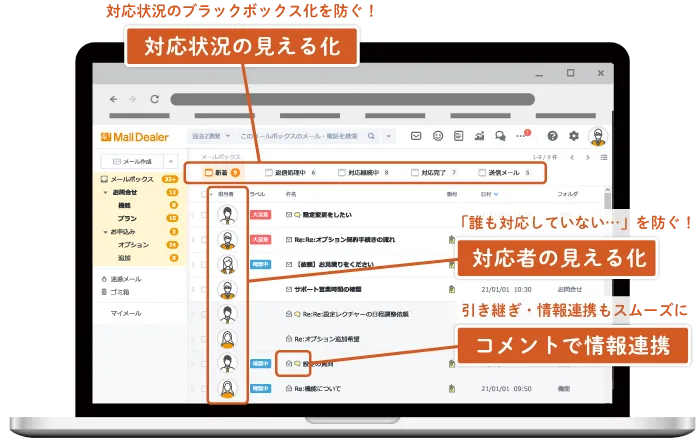Click the envelope icon in top toolbar
This screenshot has width=700, height=444.
pos(417,136)
